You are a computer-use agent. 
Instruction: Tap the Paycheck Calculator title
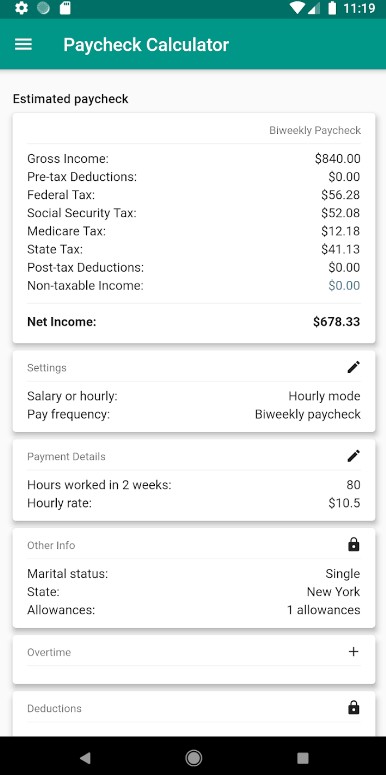[146, 44]
